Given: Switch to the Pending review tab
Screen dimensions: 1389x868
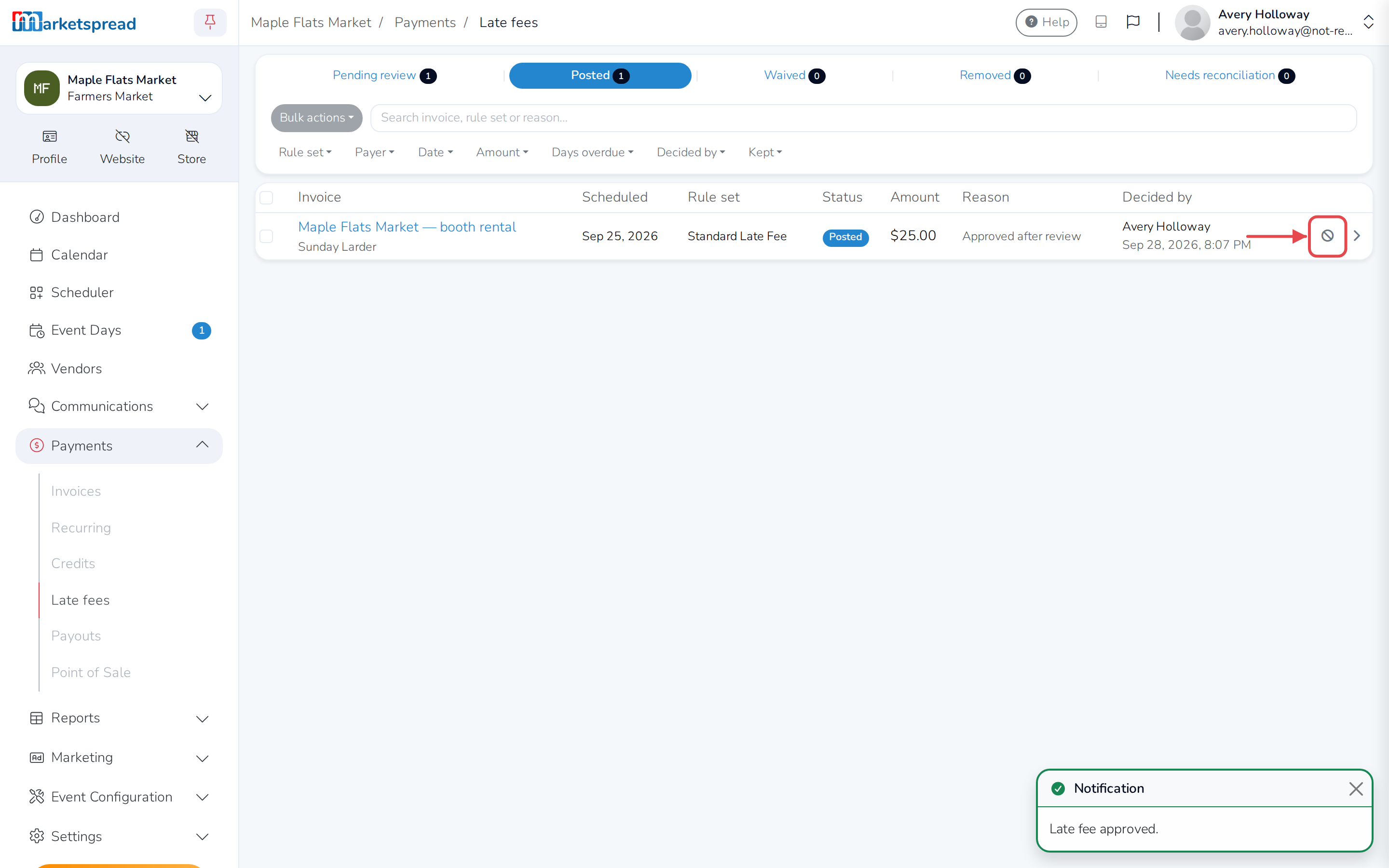Looking at the screenshot, I should click(x=384, y=76).
